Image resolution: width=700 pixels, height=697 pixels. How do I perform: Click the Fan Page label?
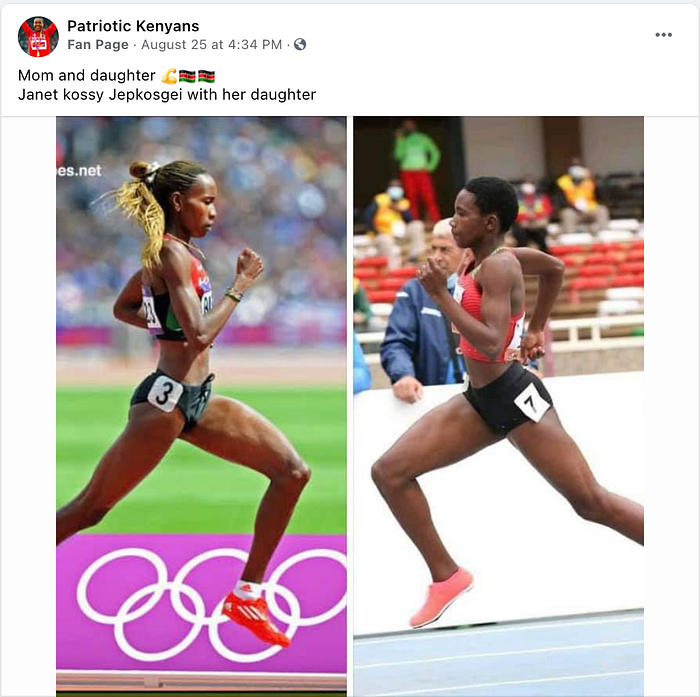pyautogui.click(x=98, y=45)
